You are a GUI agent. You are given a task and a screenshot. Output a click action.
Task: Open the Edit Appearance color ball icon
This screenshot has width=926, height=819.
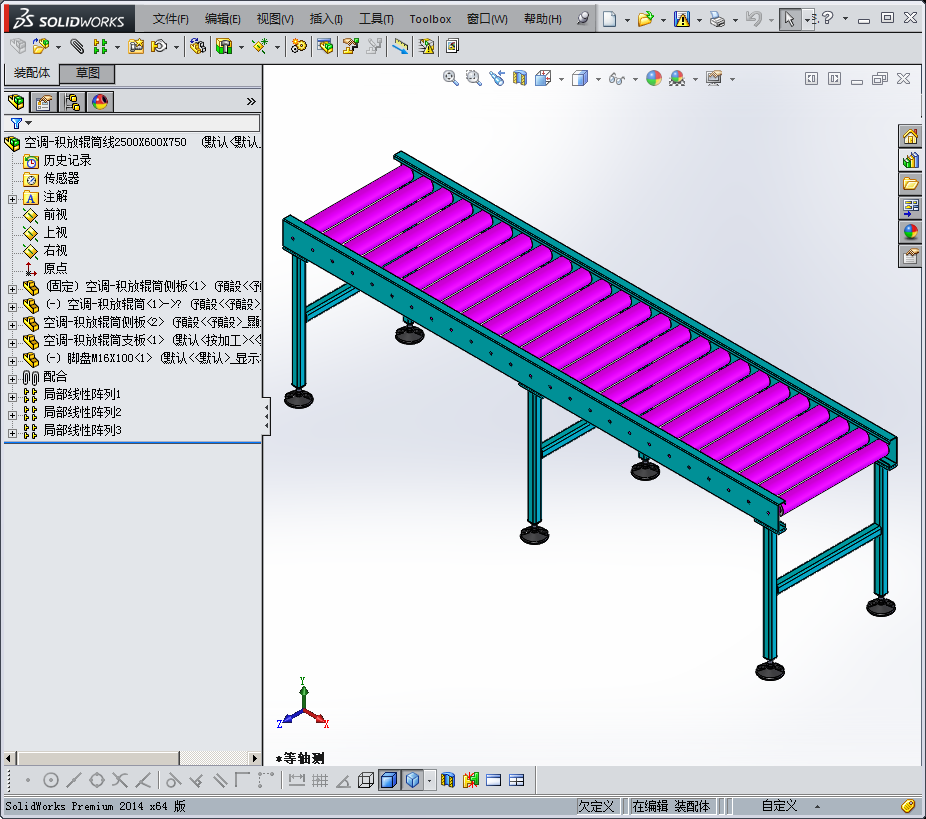pyautogui.click(x=654, y=79)
